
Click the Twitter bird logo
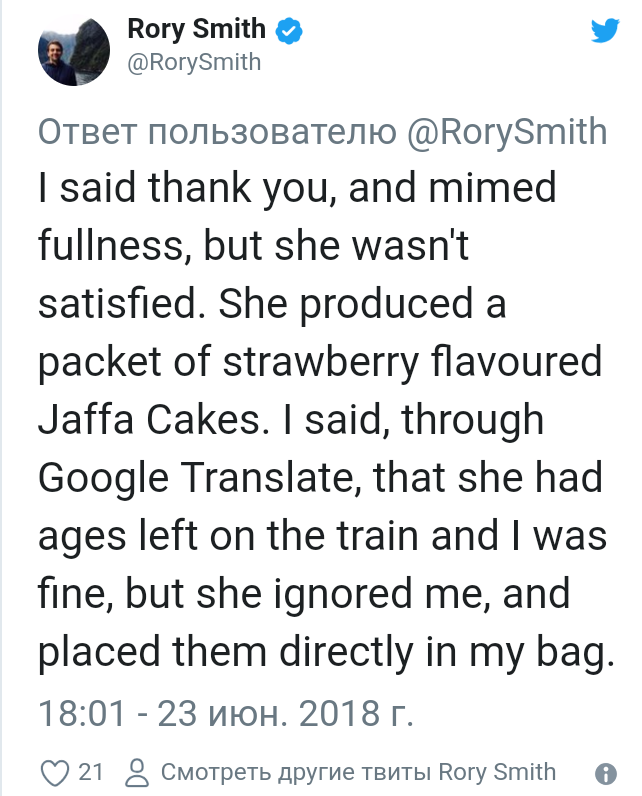(605, 30)
